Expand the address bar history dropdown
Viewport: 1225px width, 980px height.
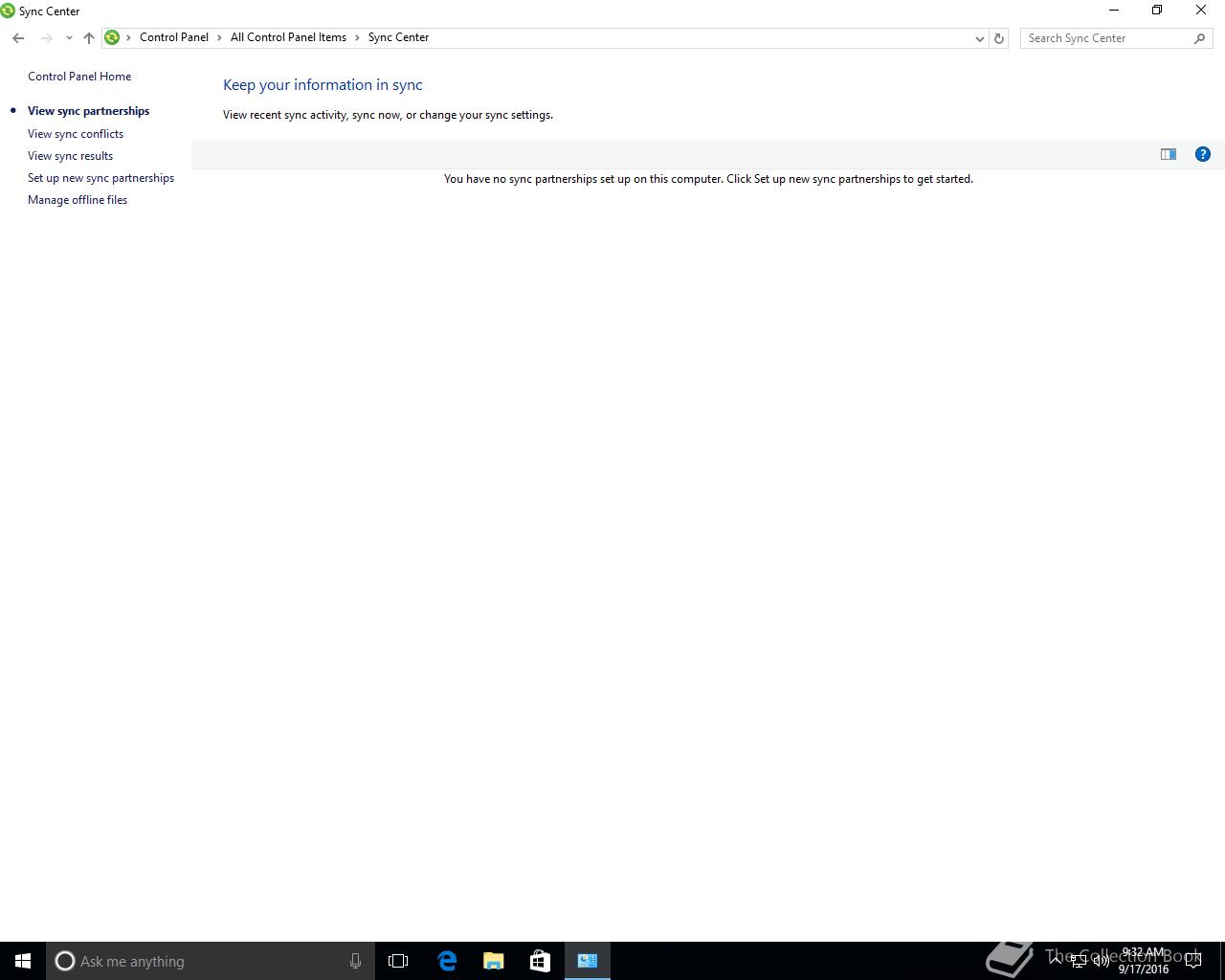tap(979, 38)
